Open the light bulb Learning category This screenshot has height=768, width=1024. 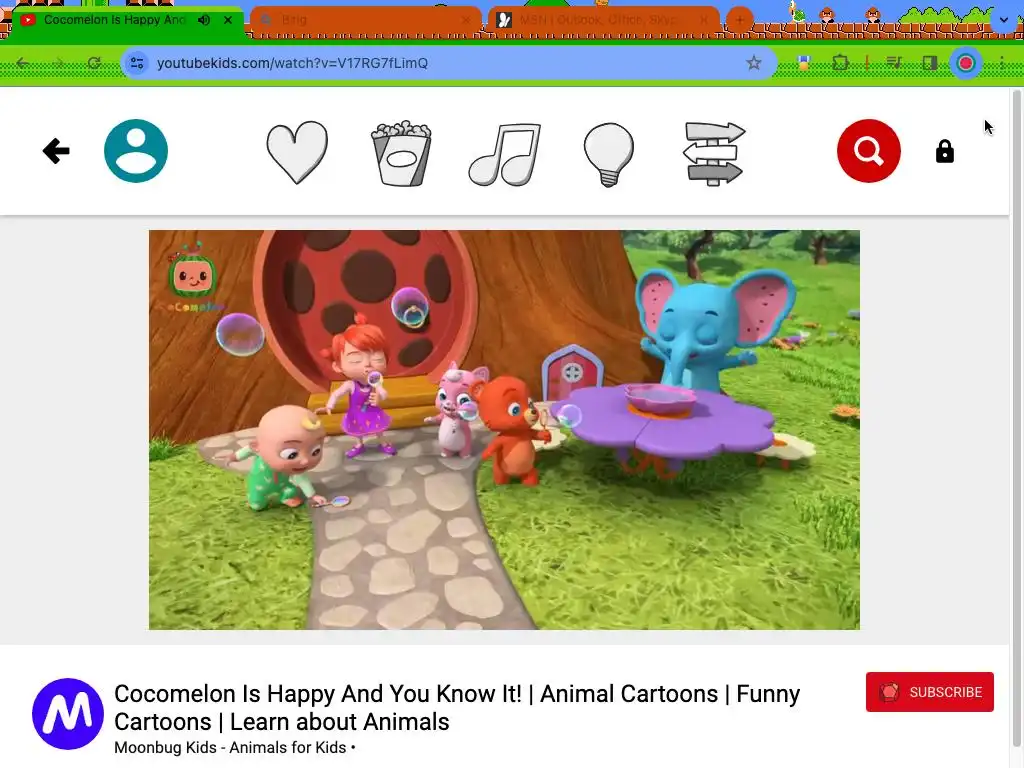tap(609, 154)
